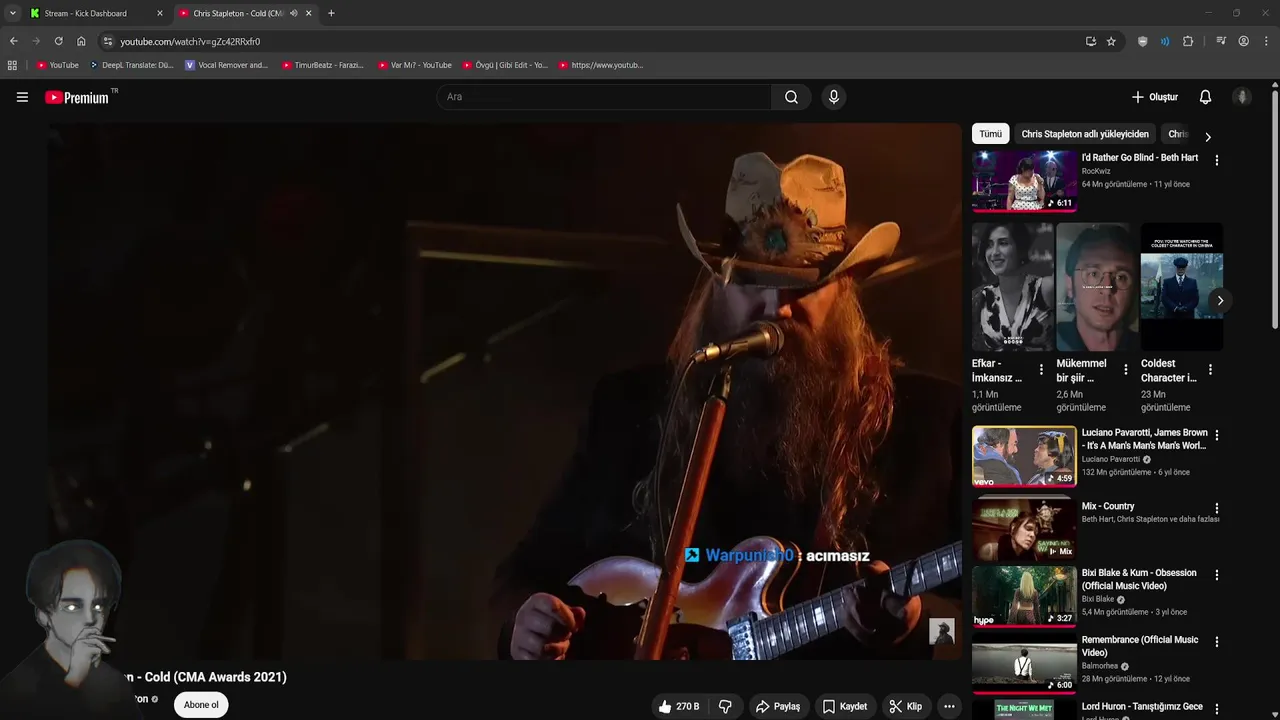Open Vocal Remover bookmark
The image size is (1280, 720).
227,65
